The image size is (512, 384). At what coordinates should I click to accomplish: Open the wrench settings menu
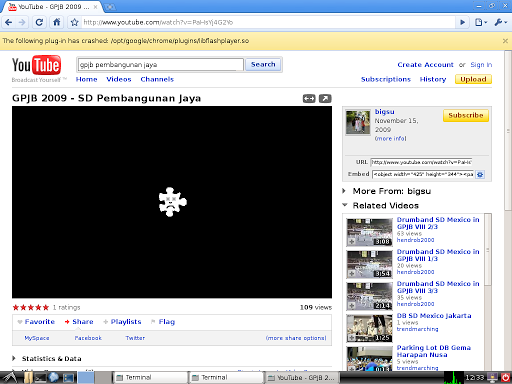(x=501, y=22)
